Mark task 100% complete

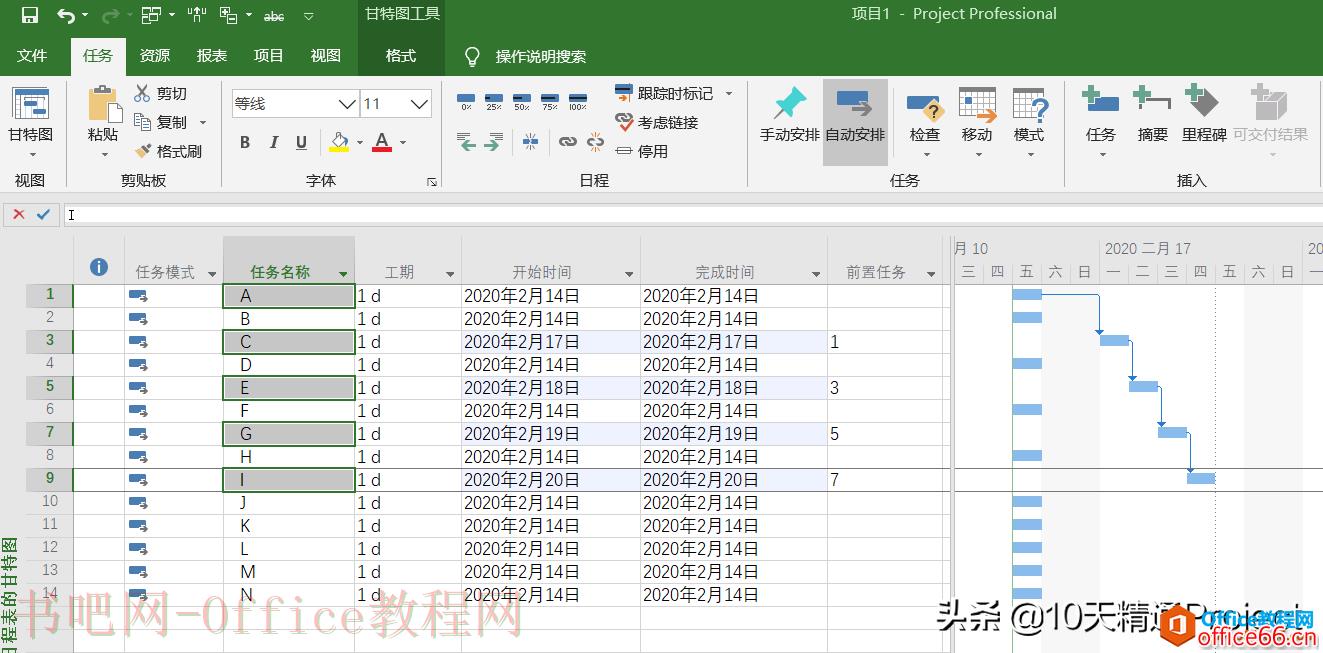[x=578, y=102]
